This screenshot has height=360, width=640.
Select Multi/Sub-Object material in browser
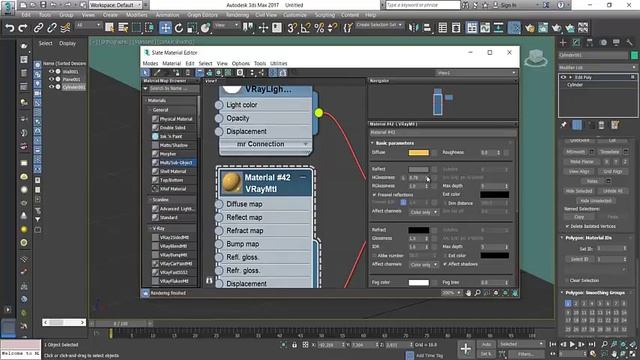pos(173,162)
